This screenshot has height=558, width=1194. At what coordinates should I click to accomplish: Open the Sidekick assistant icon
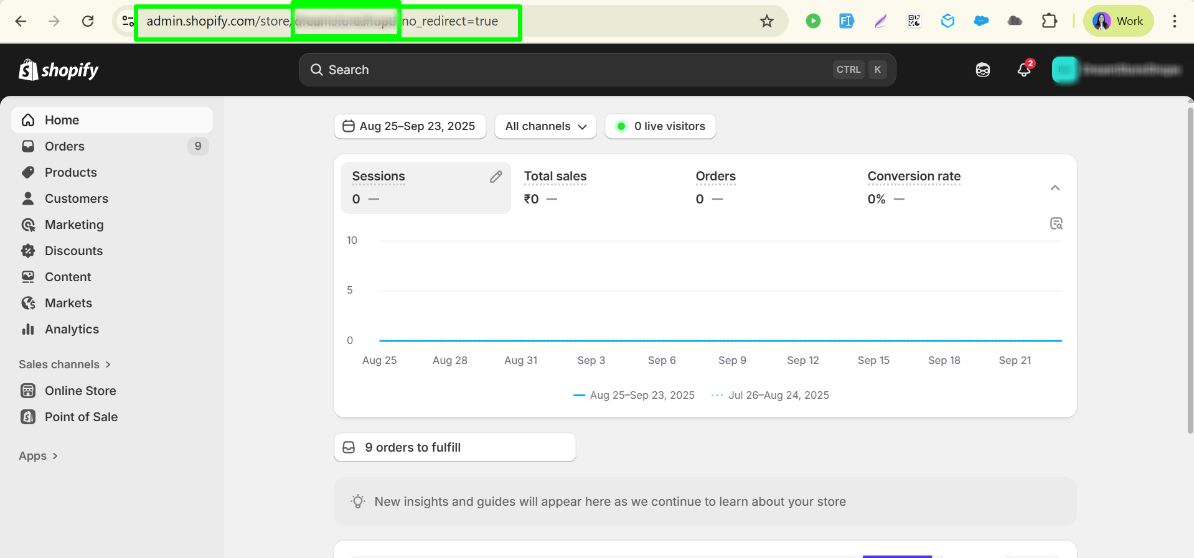pyautogui.click(x=983, y=70)
